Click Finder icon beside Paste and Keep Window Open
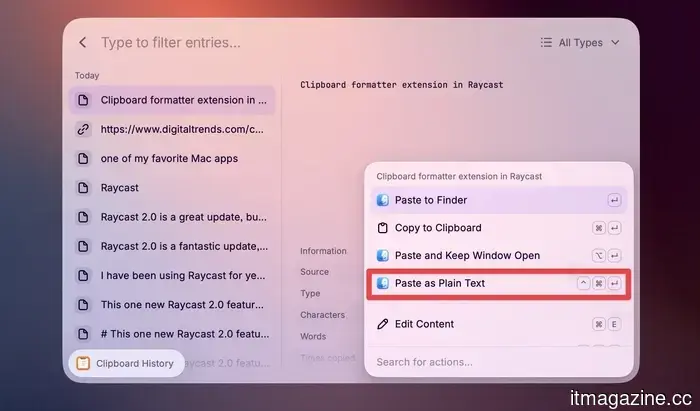Image resolution: width=700 pixels, height=411 pixels. [x=383, y=256]
